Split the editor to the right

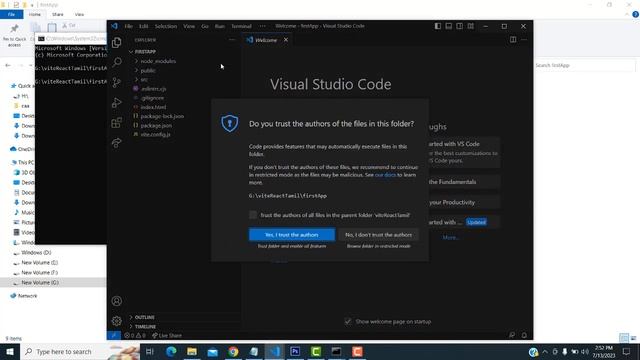pyautogui.click(x=513, y=40)
